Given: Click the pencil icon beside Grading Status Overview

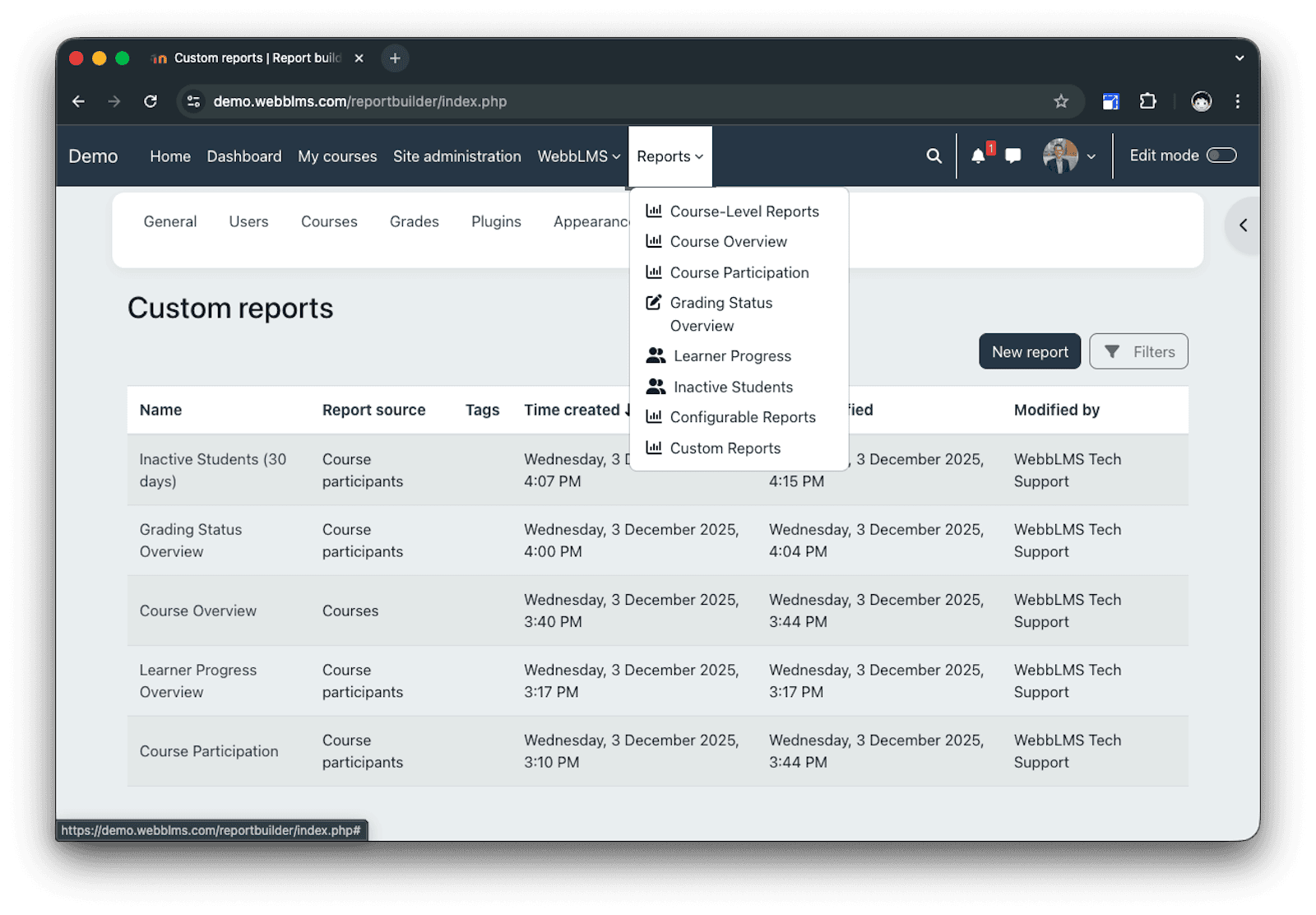Looking at the screenshot, I should pos(654,302).
